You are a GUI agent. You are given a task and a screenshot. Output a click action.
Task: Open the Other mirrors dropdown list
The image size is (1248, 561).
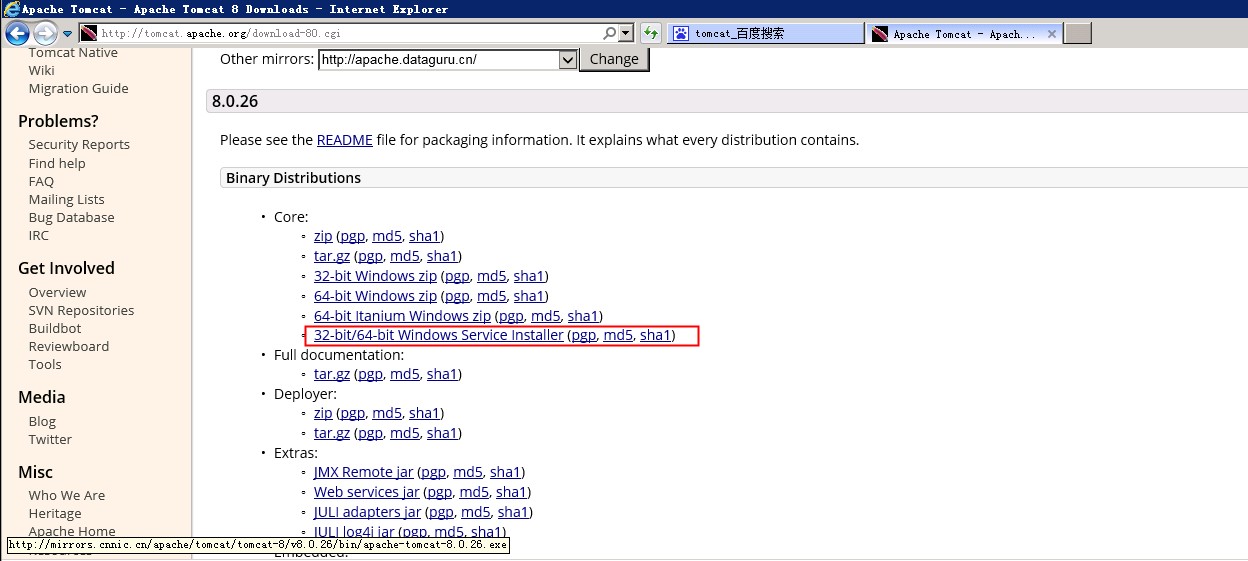[567, 59]
